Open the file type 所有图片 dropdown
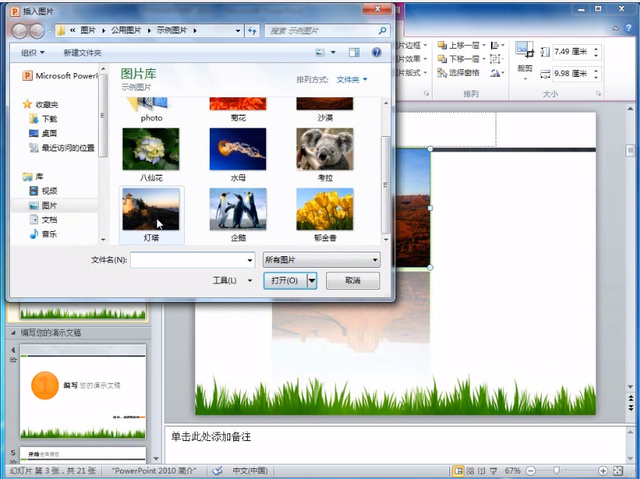 pos(321,260)
